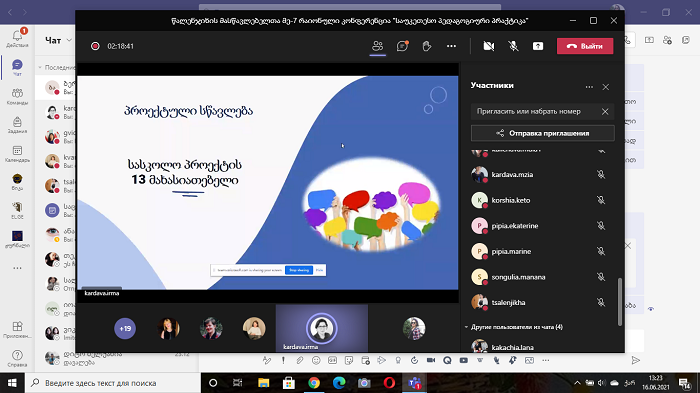The image size is (700, 393).
Task: Raise your hand in the meeting
Action: pyautogui.click(x=427, y=46)
